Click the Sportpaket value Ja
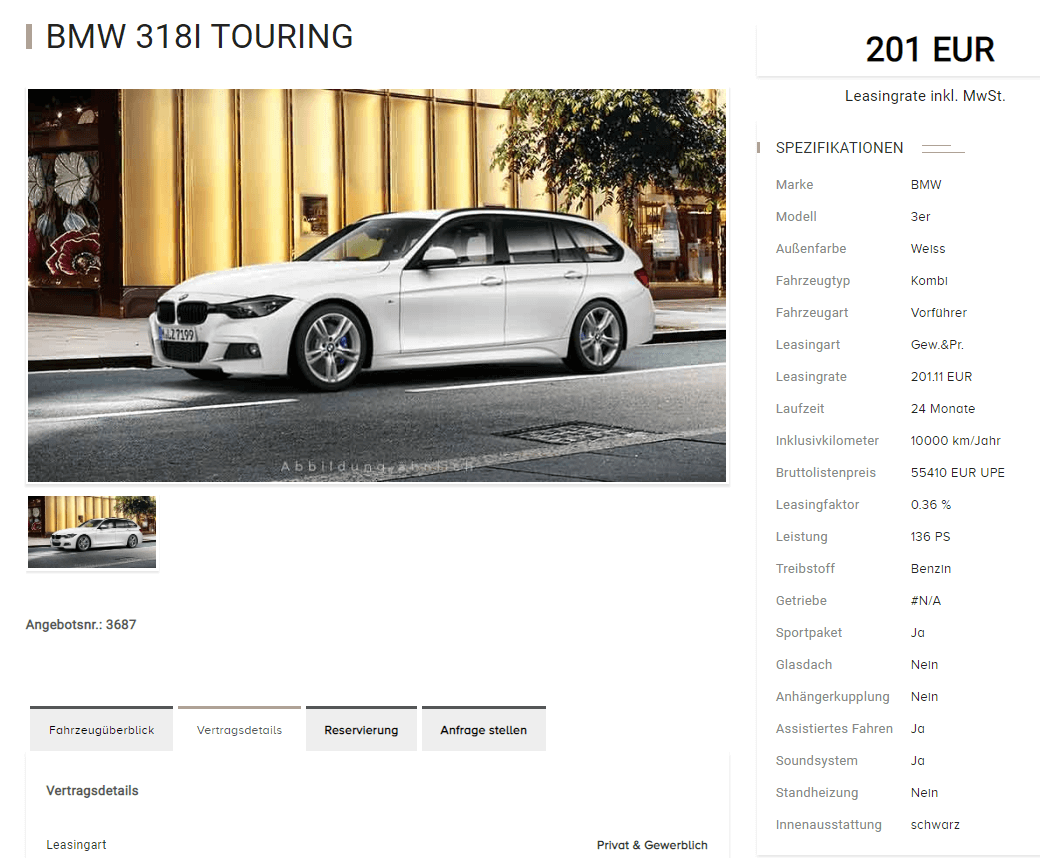1040x858 pixels. coord(917,633)
